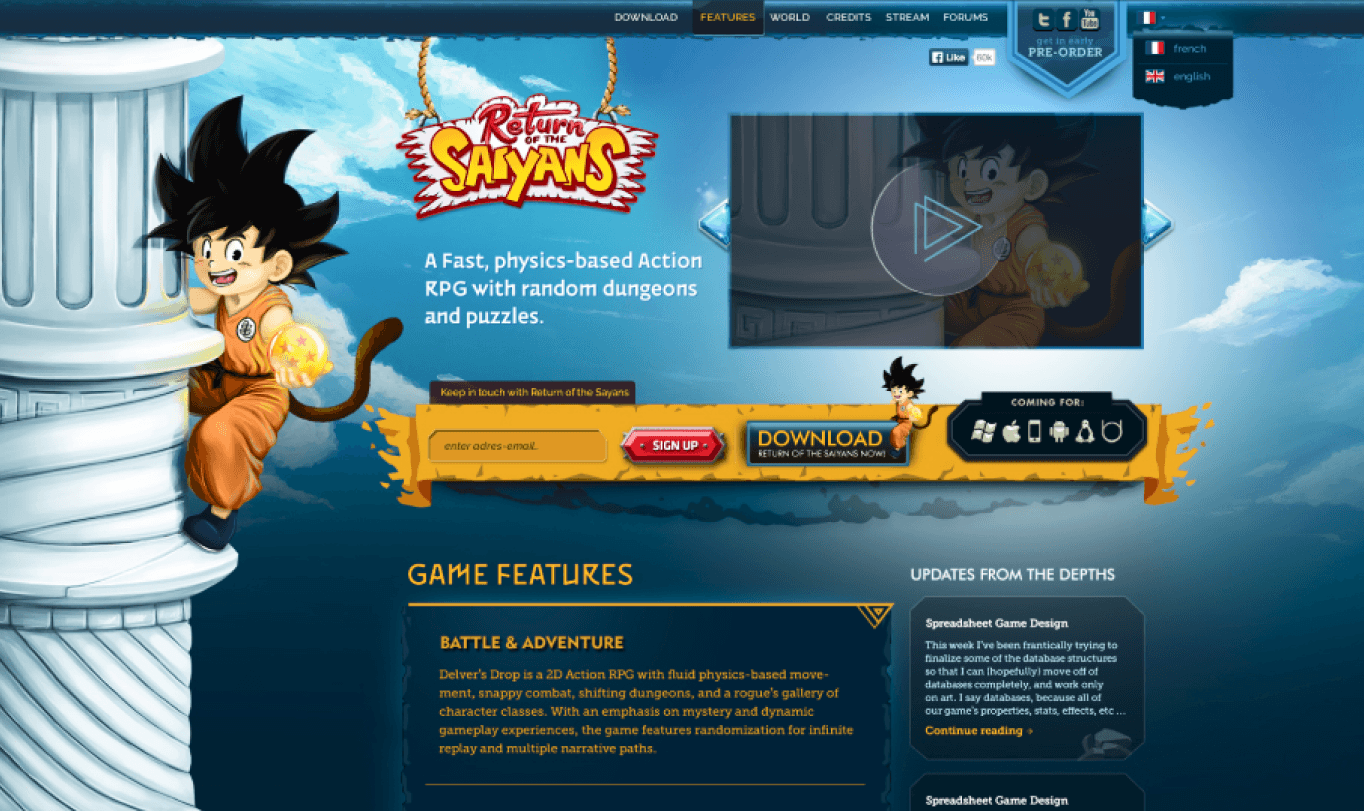Open the Download nav item

click(646, 17)
